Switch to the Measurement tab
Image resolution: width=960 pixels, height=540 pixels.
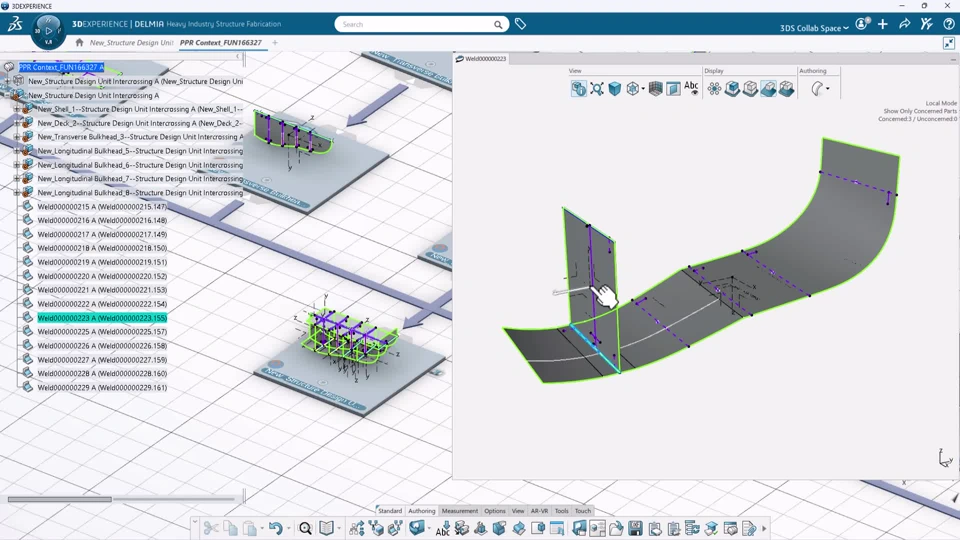[459, 511]
